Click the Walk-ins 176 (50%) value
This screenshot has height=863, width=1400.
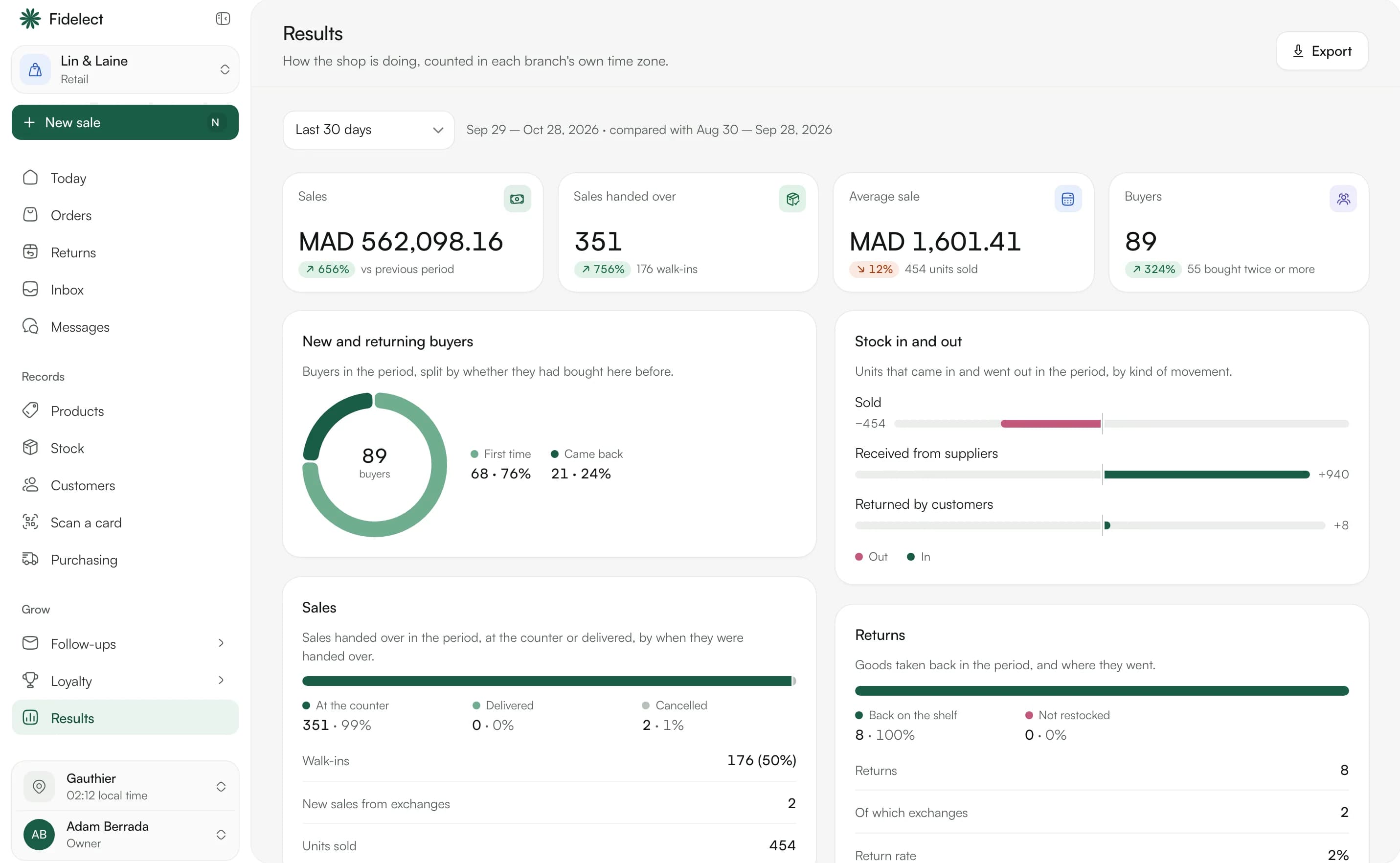click(x=761, y=760)
